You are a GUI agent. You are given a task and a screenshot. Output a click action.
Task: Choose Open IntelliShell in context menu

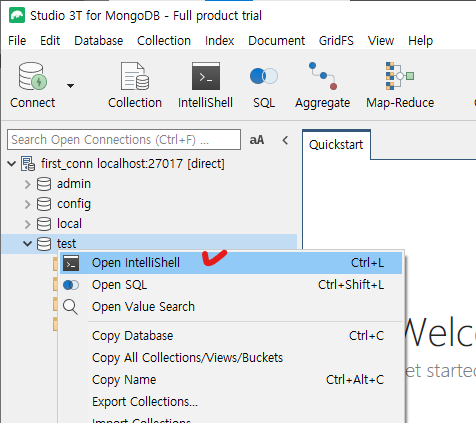[231, 263]
